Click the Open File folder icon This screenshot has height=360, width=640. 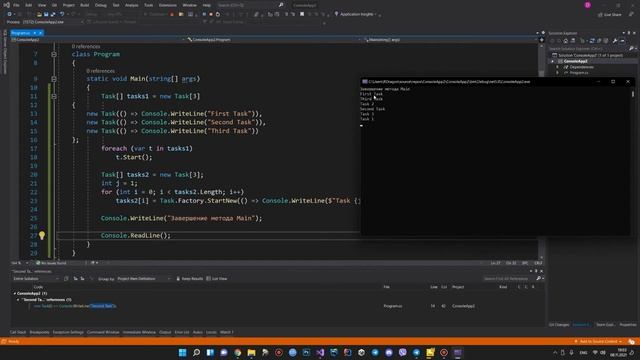[x=39, y=14]
